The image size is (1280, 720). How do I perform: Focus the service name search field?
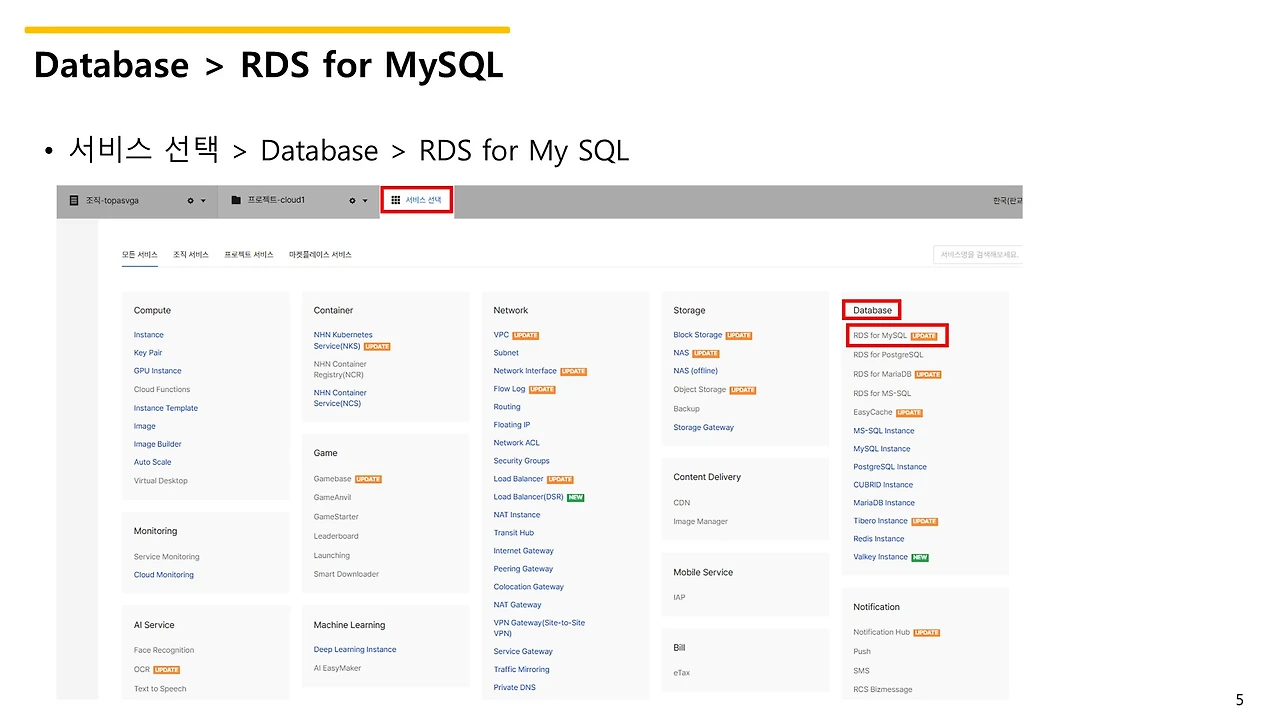point(978,255)
